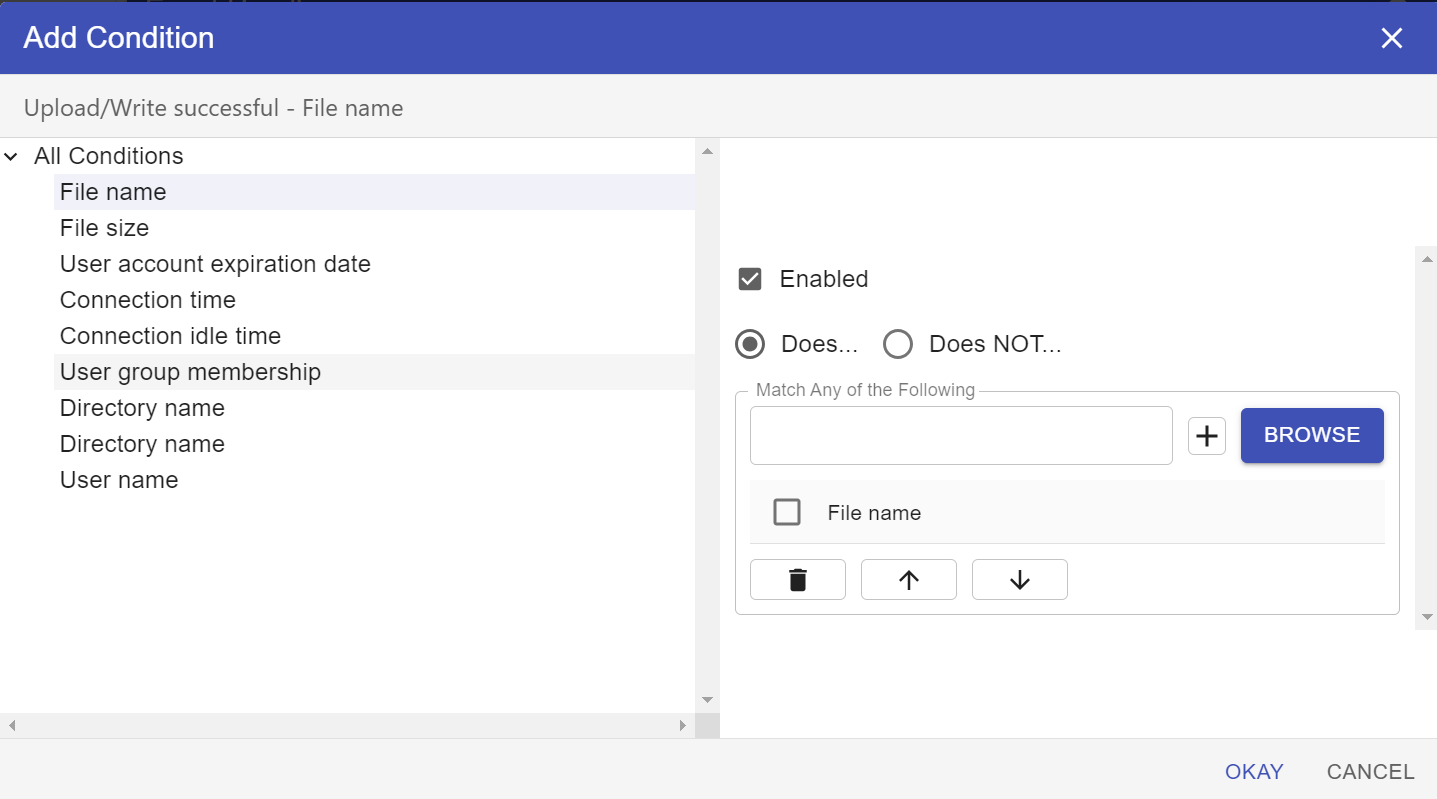Select the 'Does...' radio button

750,344
